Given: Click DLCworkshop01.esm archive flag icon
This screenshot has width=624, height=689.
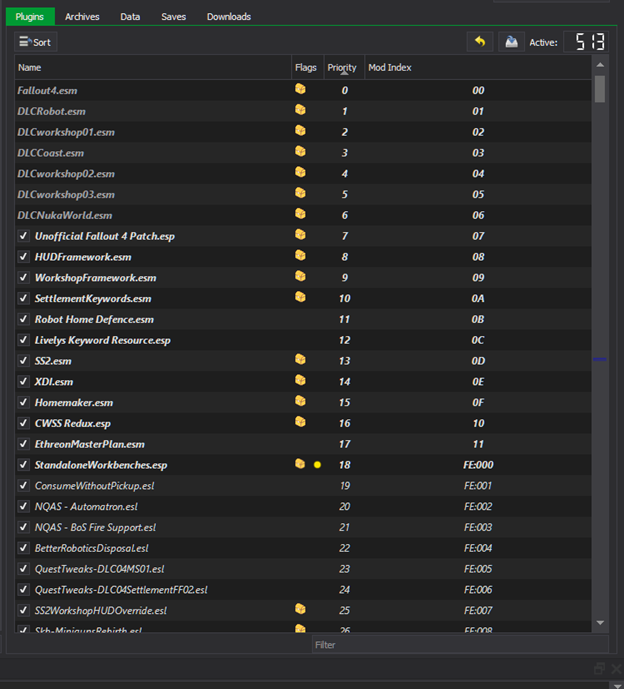Looking at the screenshot, I should (x=300, y=131).
